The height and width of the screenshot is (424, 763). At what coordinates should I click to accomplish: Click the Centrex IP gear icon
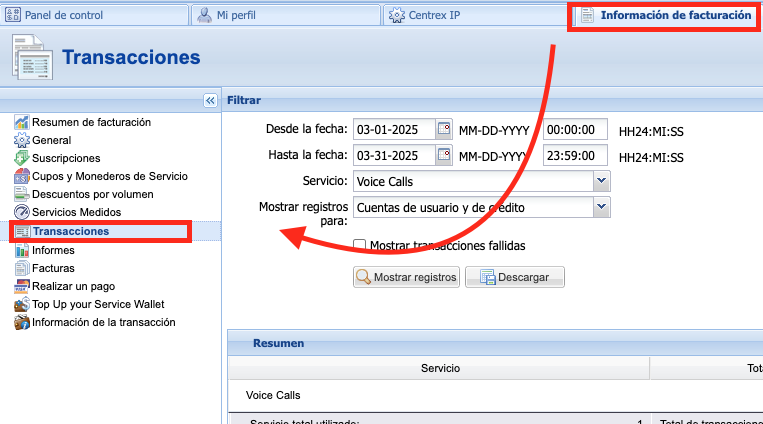pyautogui.click(x=397, y=15)
